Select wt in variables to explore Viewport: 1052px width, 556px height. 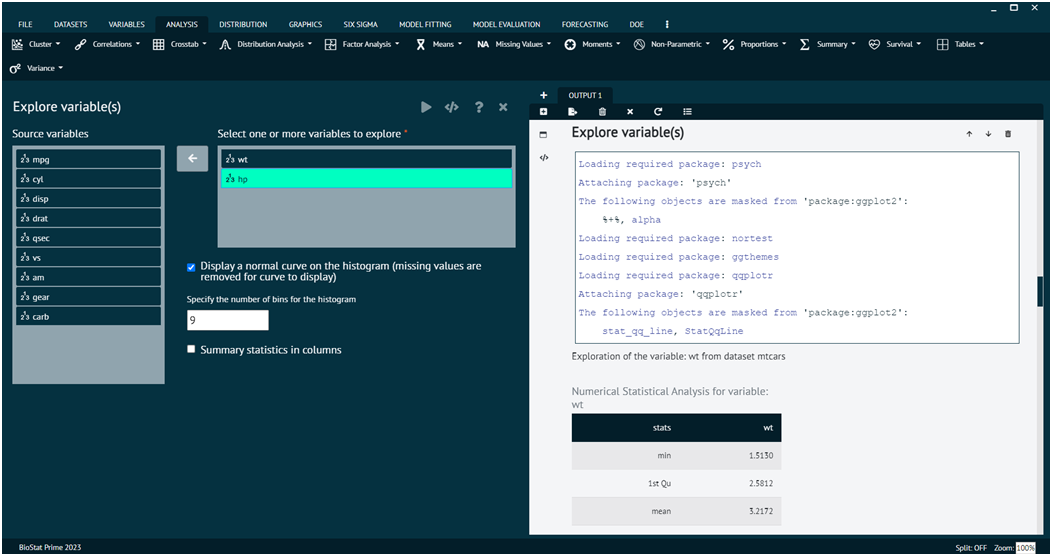point(366,159)
